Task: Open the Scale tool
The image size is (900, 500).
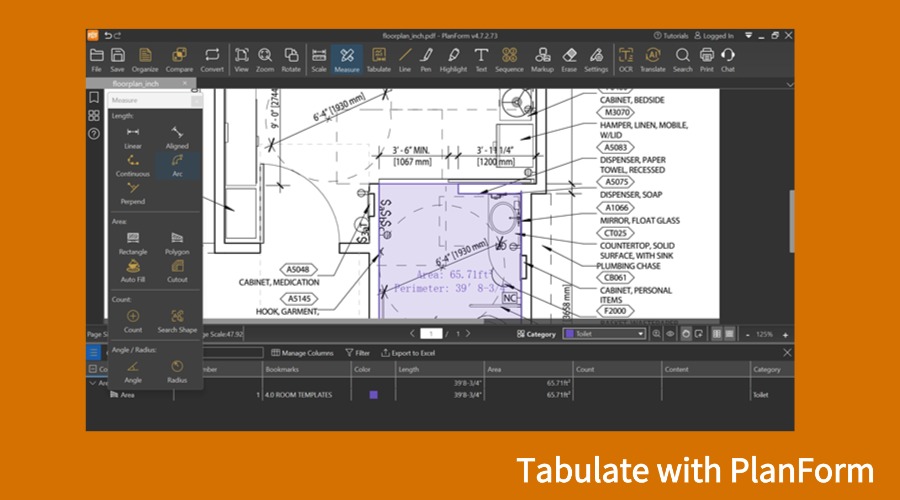Action: (319, 60)
